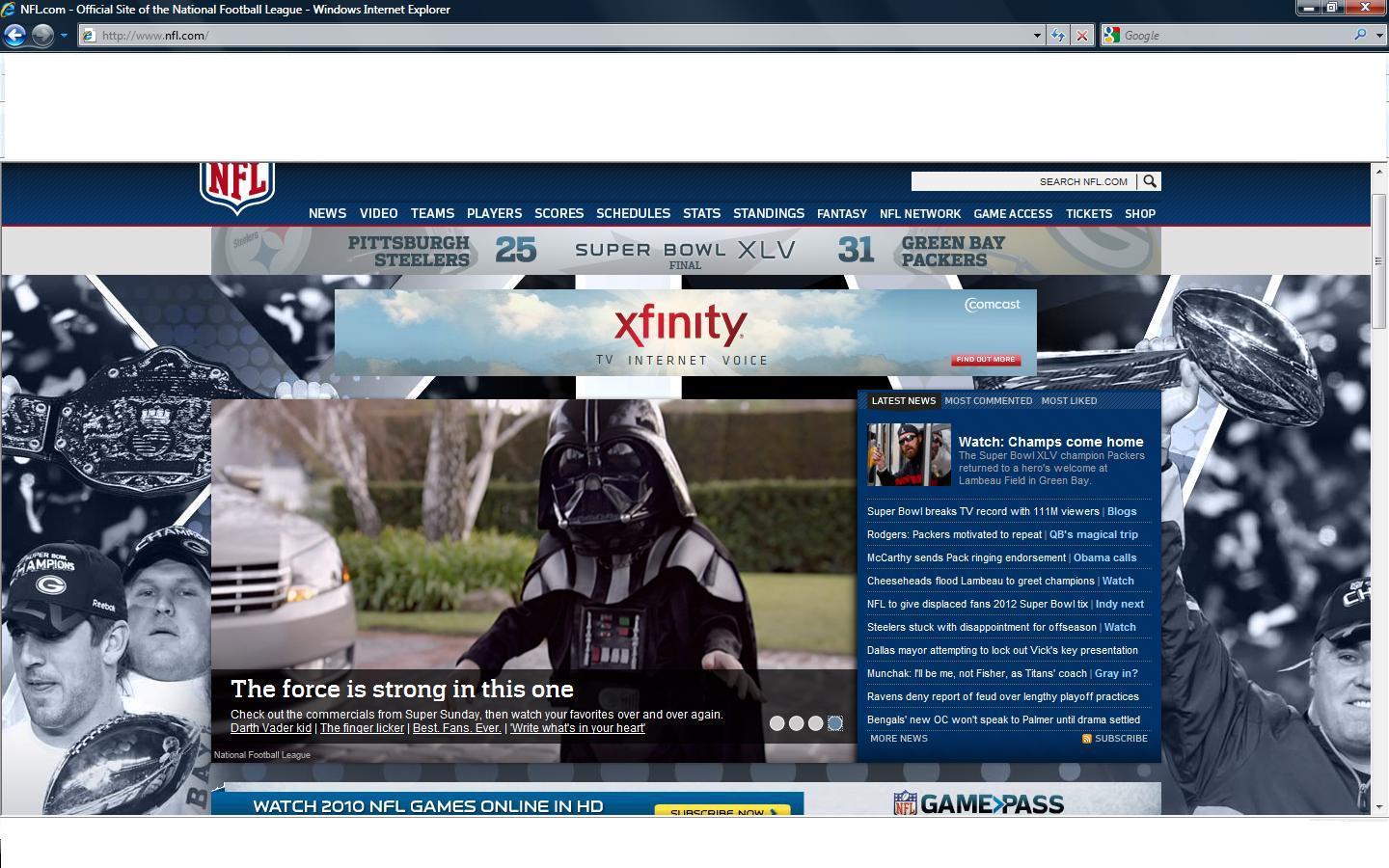
Task: Click the search magnifier in browser search box
Action: click(1360, 35)
